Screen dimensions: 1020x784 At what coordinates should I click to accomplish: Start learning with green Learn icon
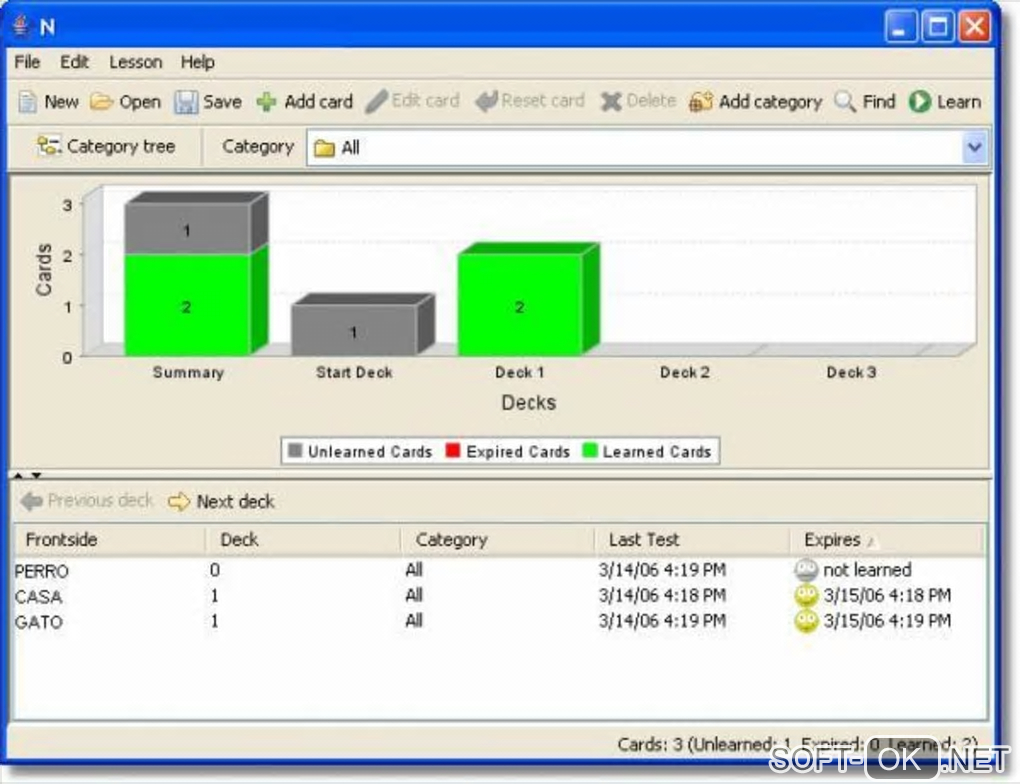[x=919, y=101]
